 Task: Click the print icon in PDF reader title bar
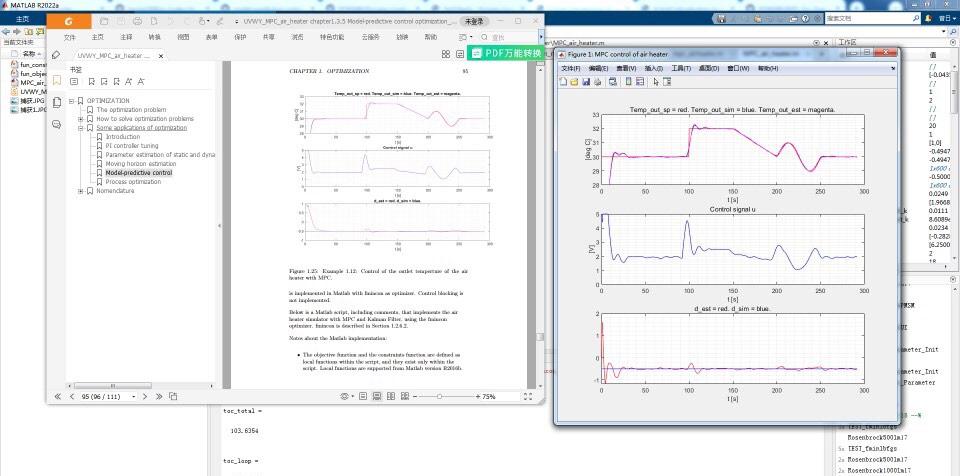point(138,21)
